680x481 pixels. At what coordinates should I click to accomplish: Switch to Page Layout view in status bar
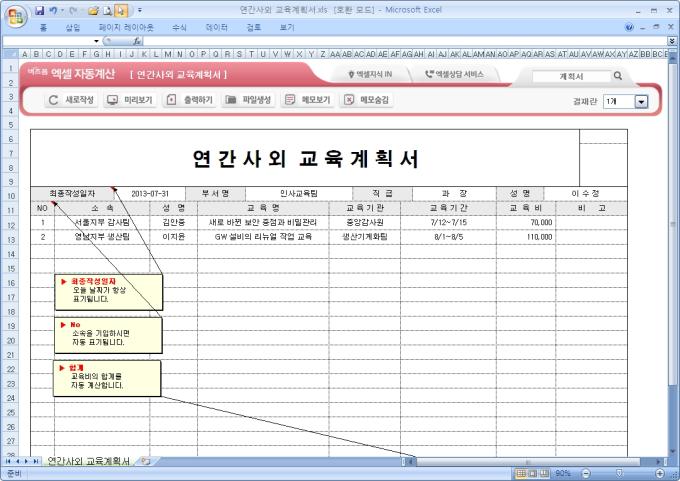(533, 473)
